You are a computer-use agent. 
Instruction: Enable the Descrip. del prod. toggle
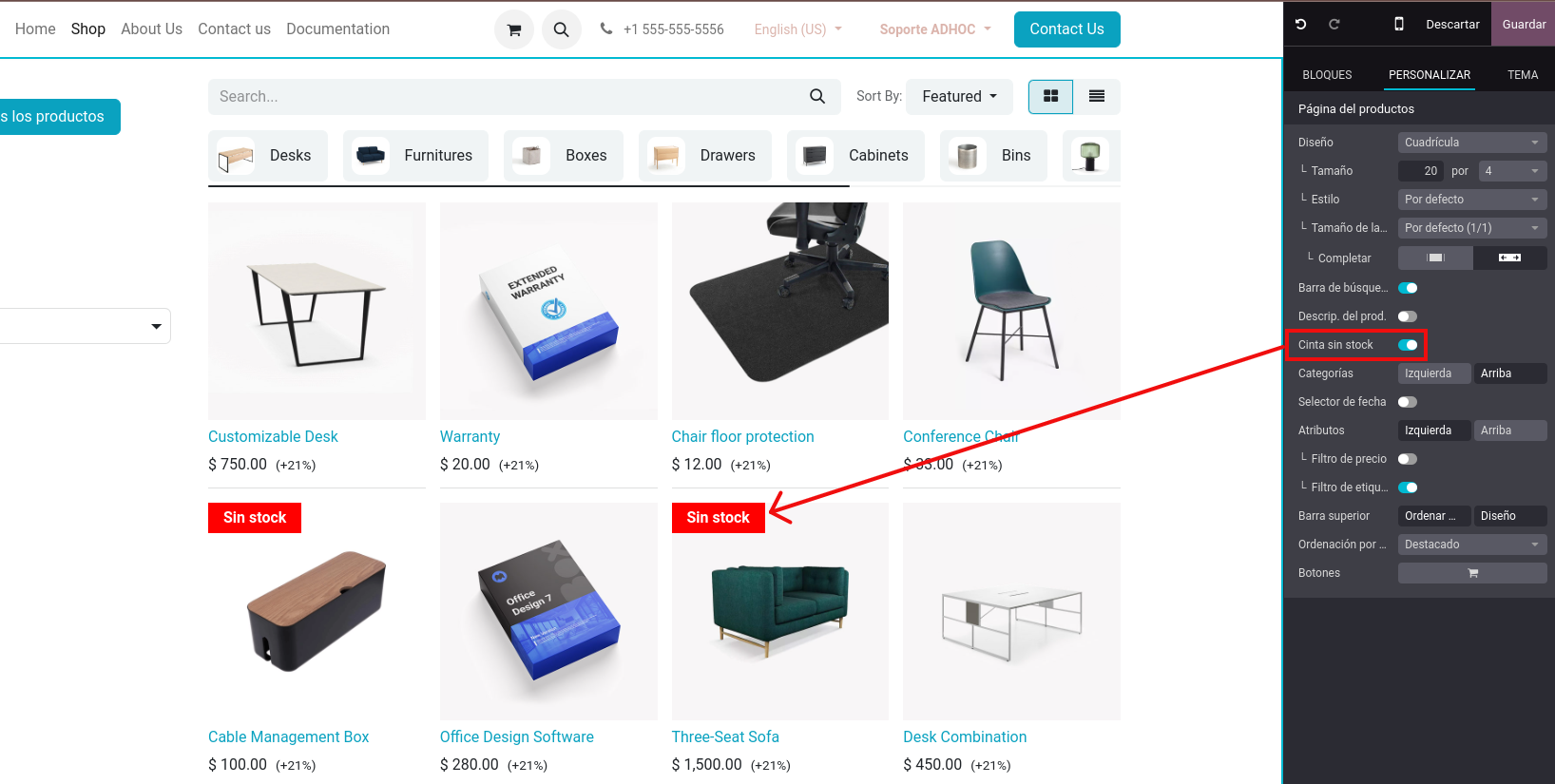(1408, 316)
